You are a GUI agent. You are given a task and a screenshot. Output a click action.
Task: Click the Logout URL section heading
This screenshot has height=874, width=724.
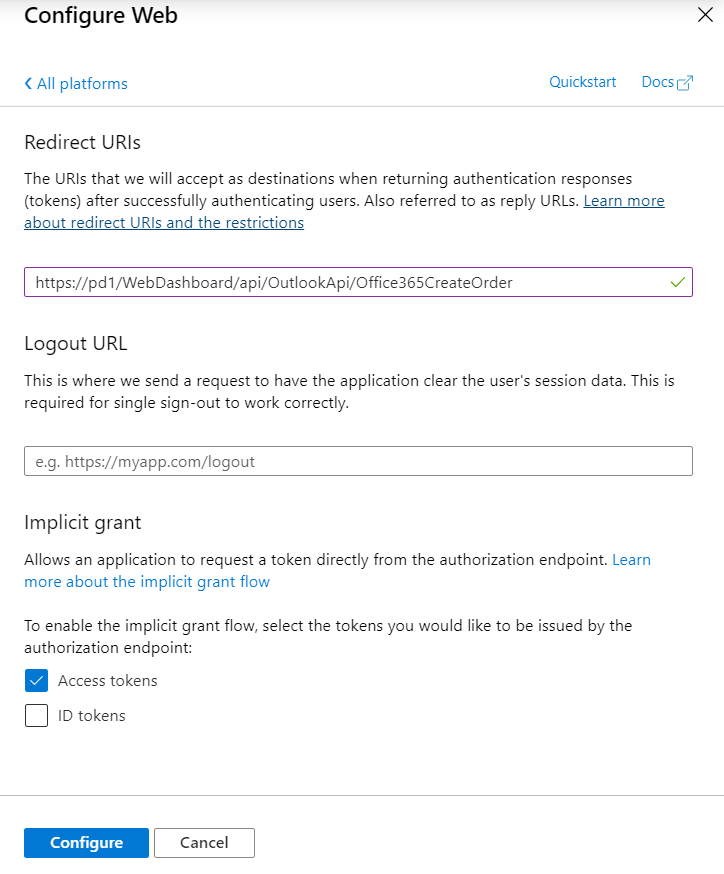[76, 343]
